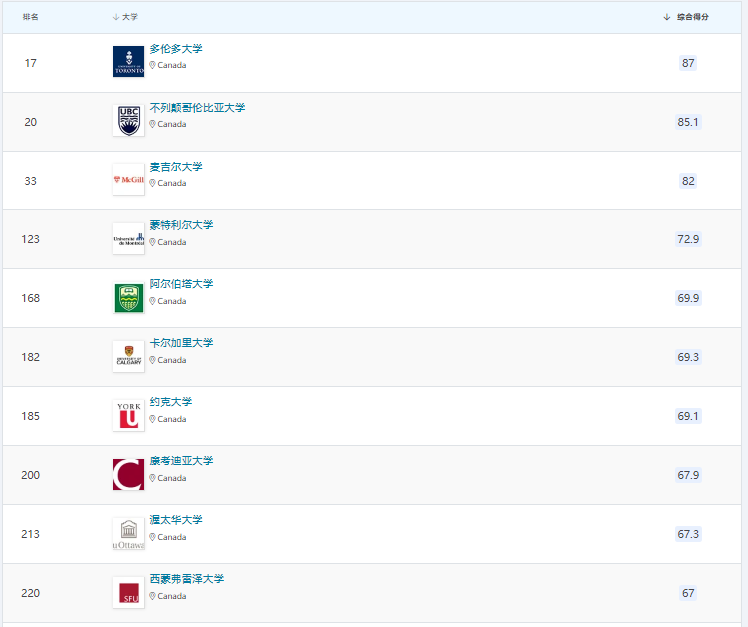The image size is (748, 627).
Task: Click the University of Alberta logo
Action: [x=128, y=298]
